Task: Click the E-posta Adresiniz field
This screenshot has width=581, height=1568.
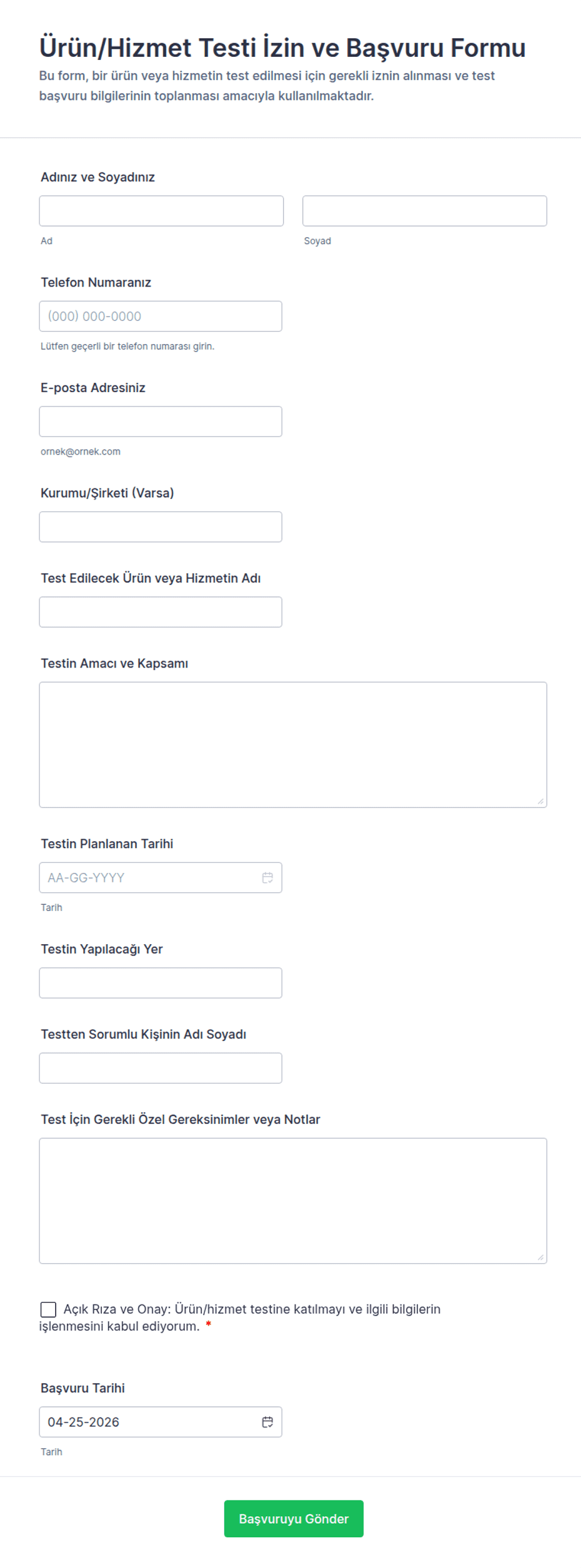Action: click(x=161, y=422)
